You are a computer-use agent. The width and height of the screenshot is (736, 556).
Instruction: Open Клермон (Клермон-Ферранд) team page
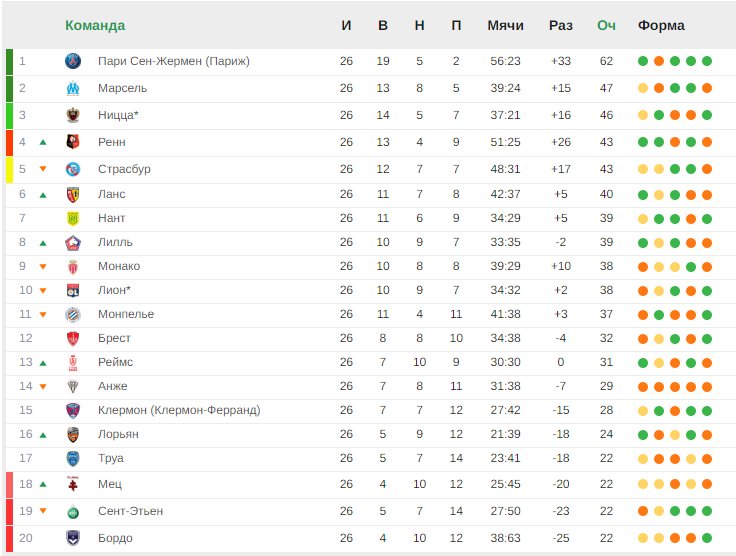click(179, 410)
